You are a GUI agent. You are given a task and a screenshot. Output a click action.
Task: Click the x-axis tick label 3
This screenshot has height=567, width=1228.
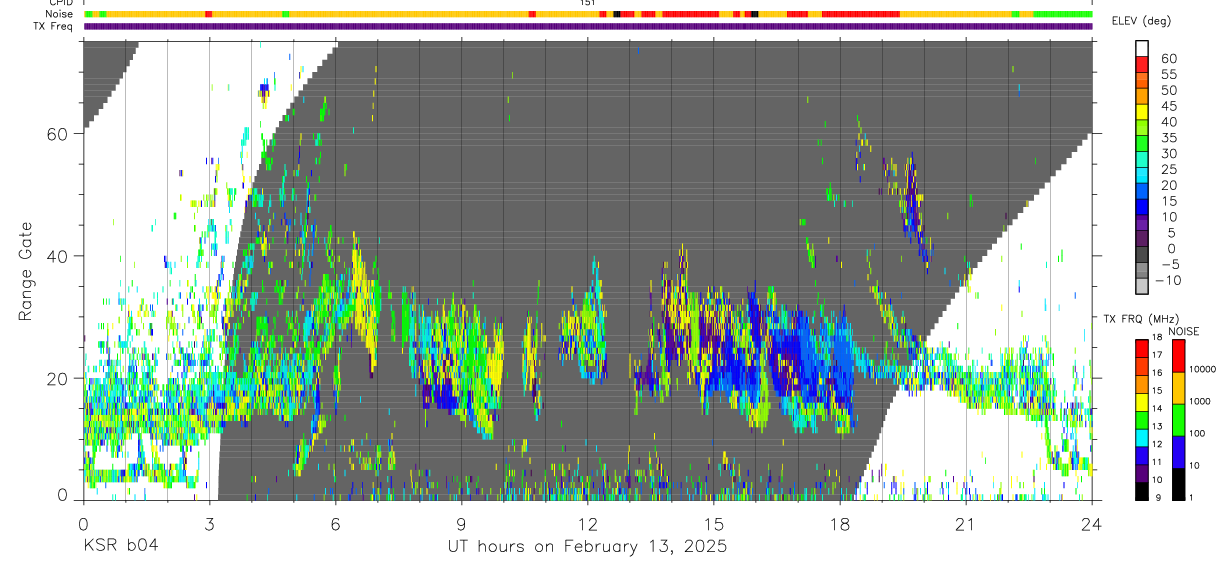[x=209, y=524]
